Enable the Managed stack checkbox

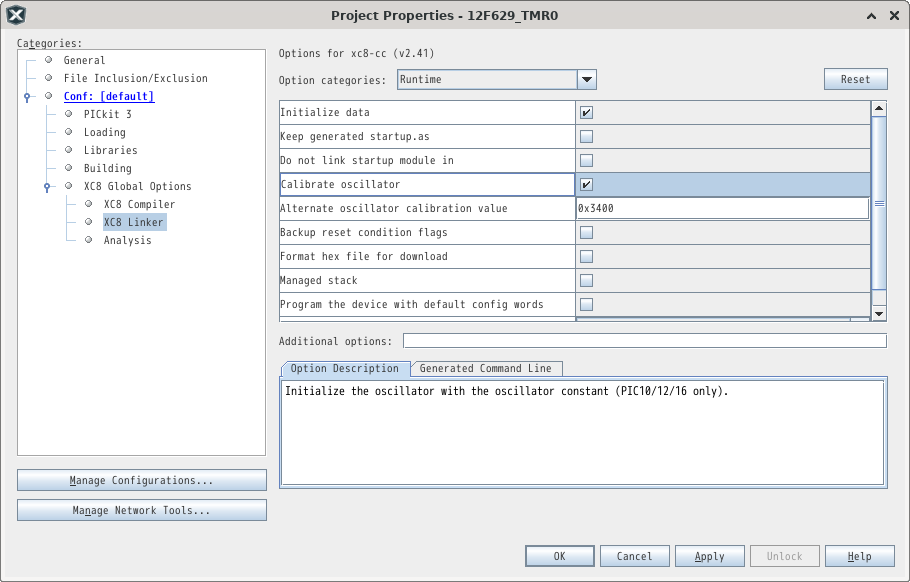pyautogui.click(x=587, y=280)
